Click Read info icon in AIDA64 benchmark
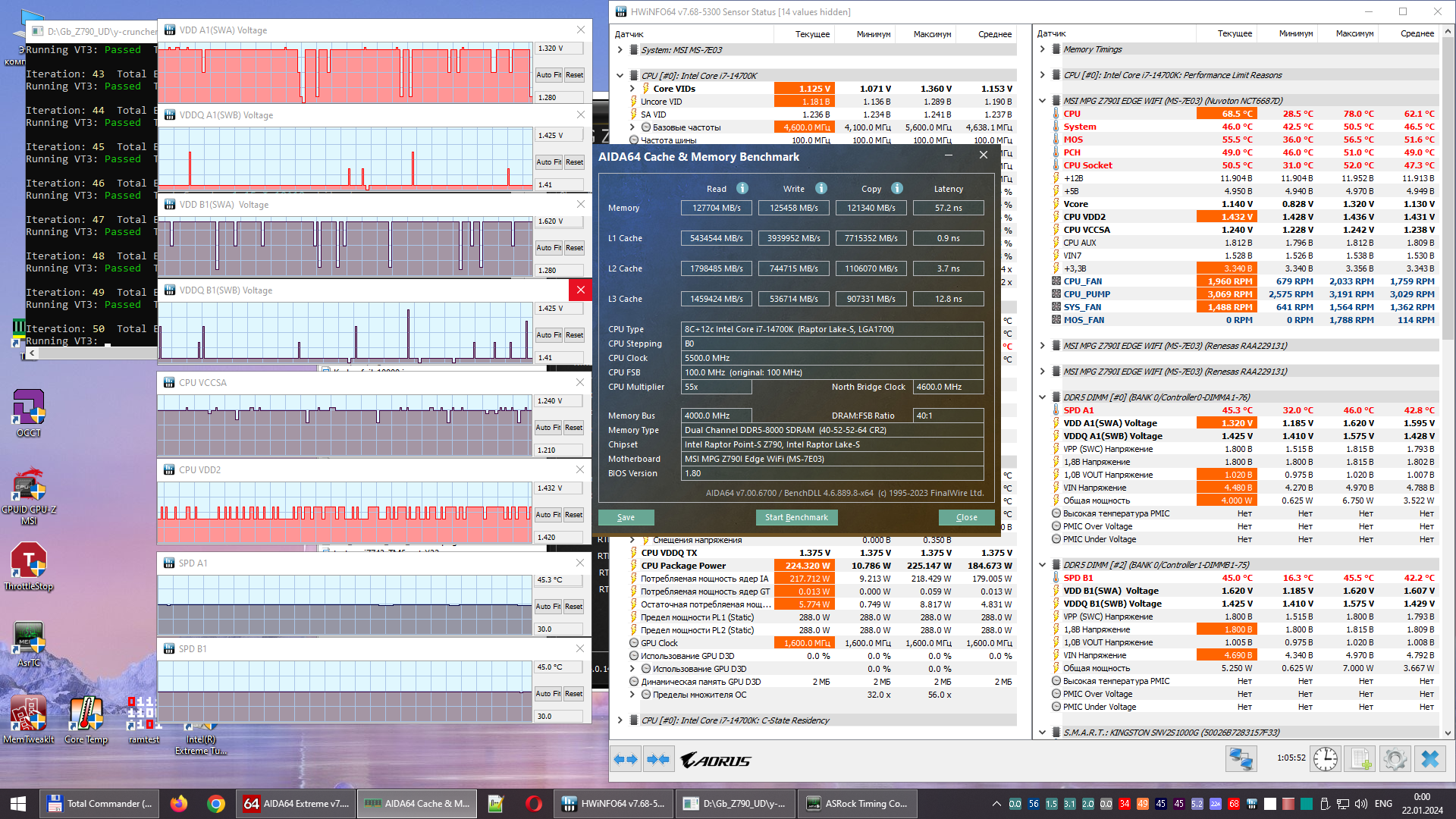The height and width of the screenshot is (819, 1456). pyautogui.click(x=742, y=188)
